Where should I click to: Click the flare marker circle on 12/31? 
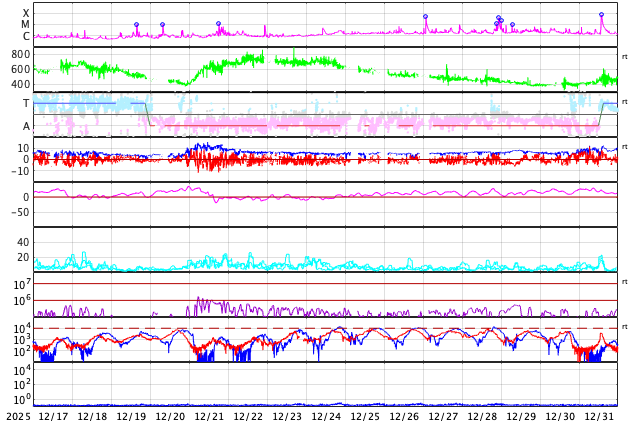coord(601,15)
